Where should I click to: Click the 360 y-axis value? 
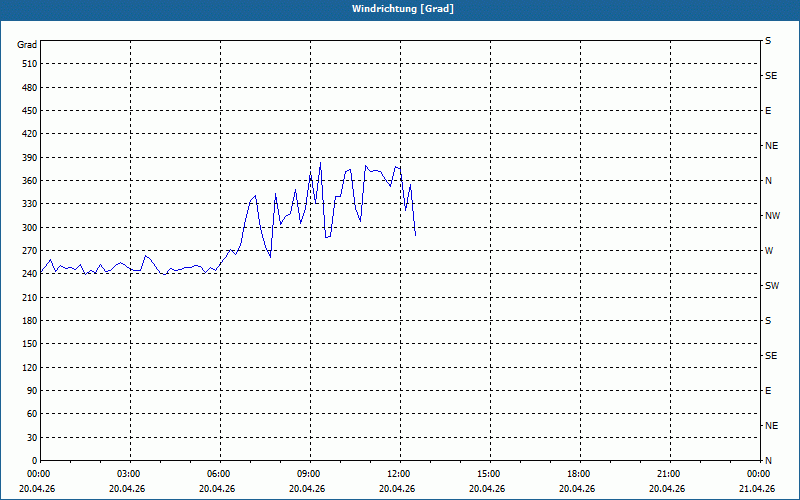pyautogui.click(x=30, y=181)
